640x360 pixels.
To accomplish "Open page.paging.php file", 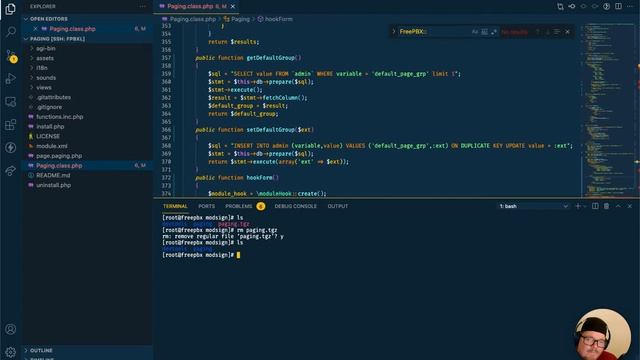I will (59, 156).
